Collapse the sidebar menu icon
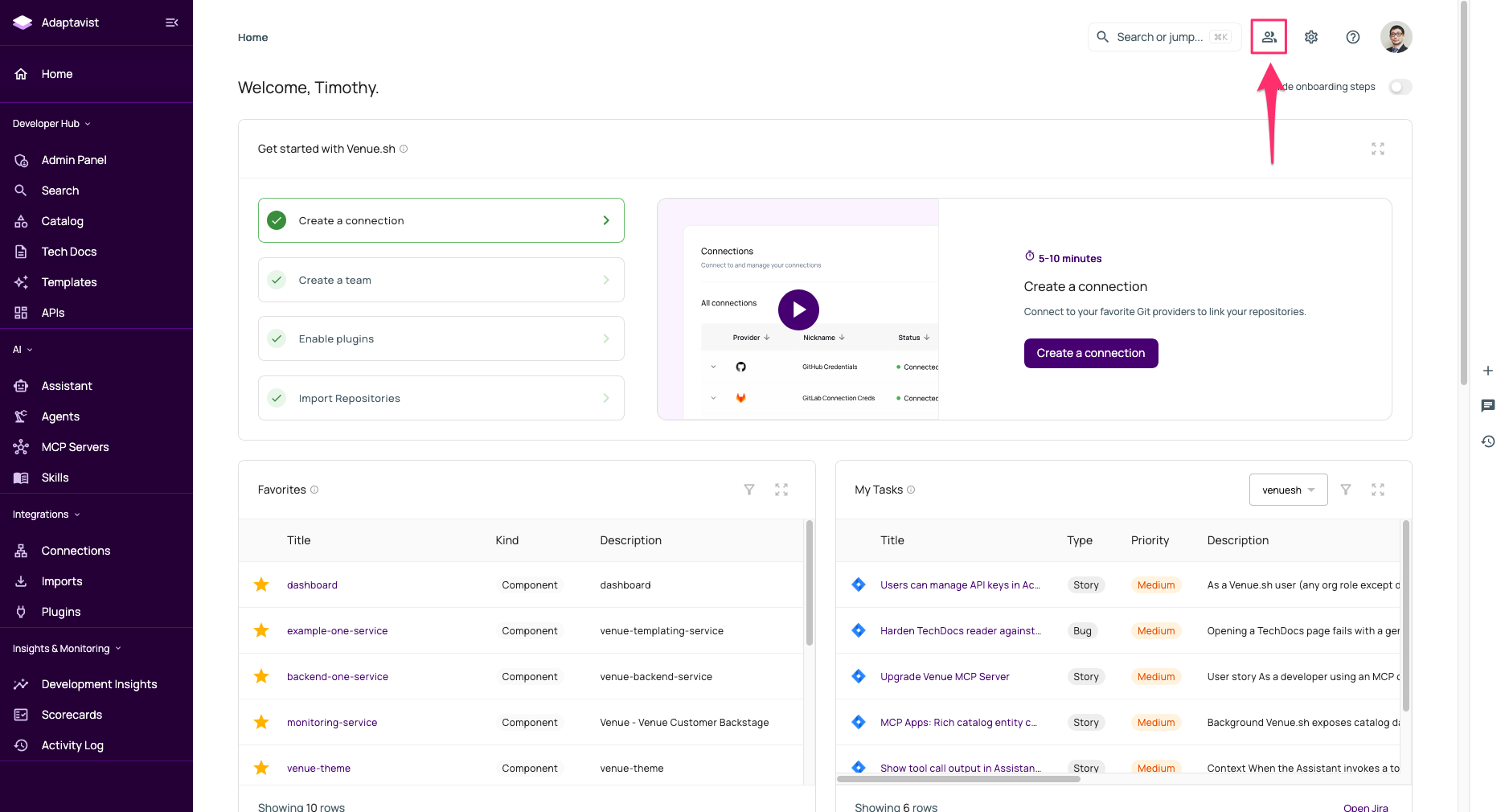Screen dimensions: 1505x812 [171, 23]
